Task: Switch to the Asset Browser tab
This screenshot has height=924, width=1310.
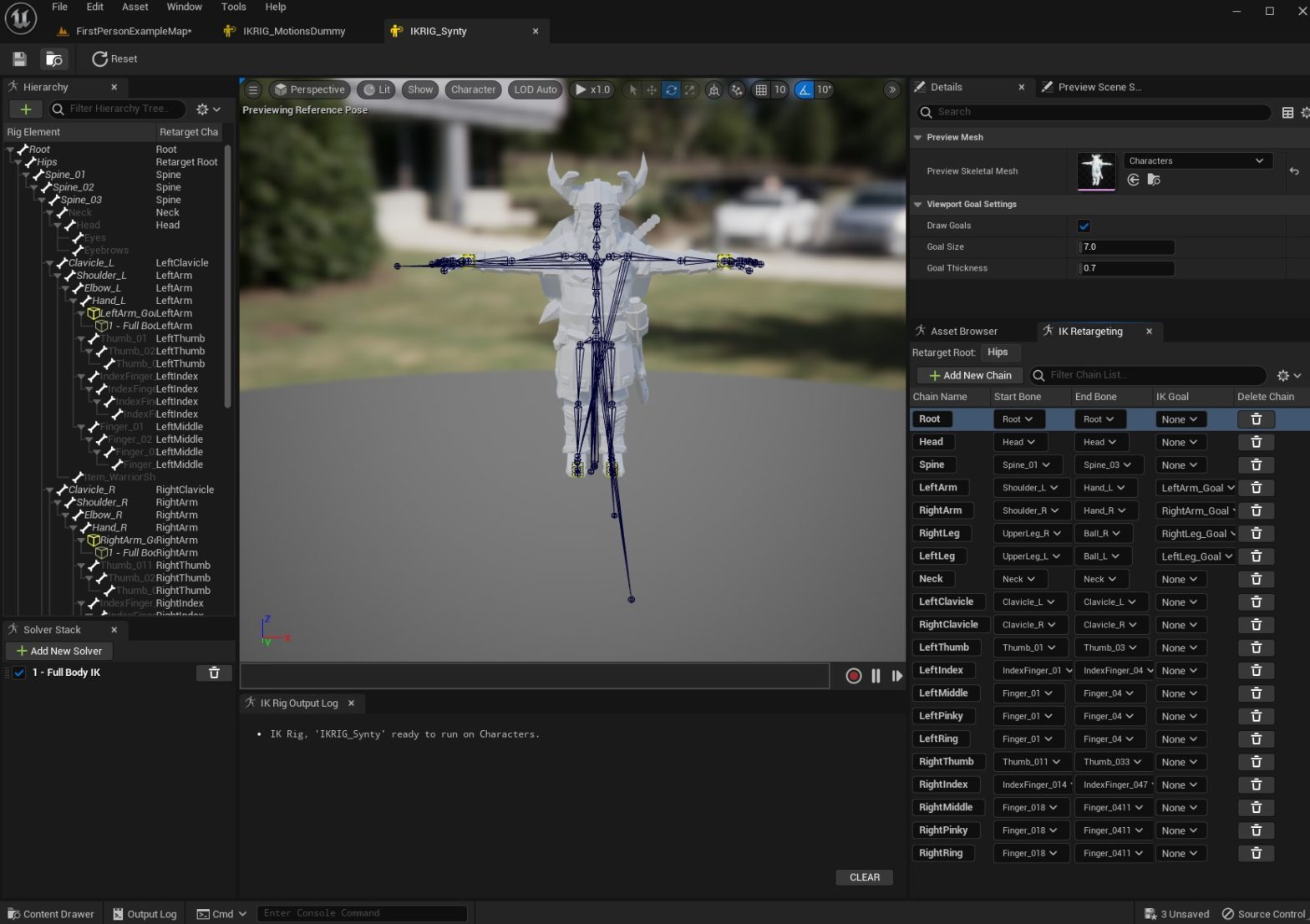Action: 962,331
